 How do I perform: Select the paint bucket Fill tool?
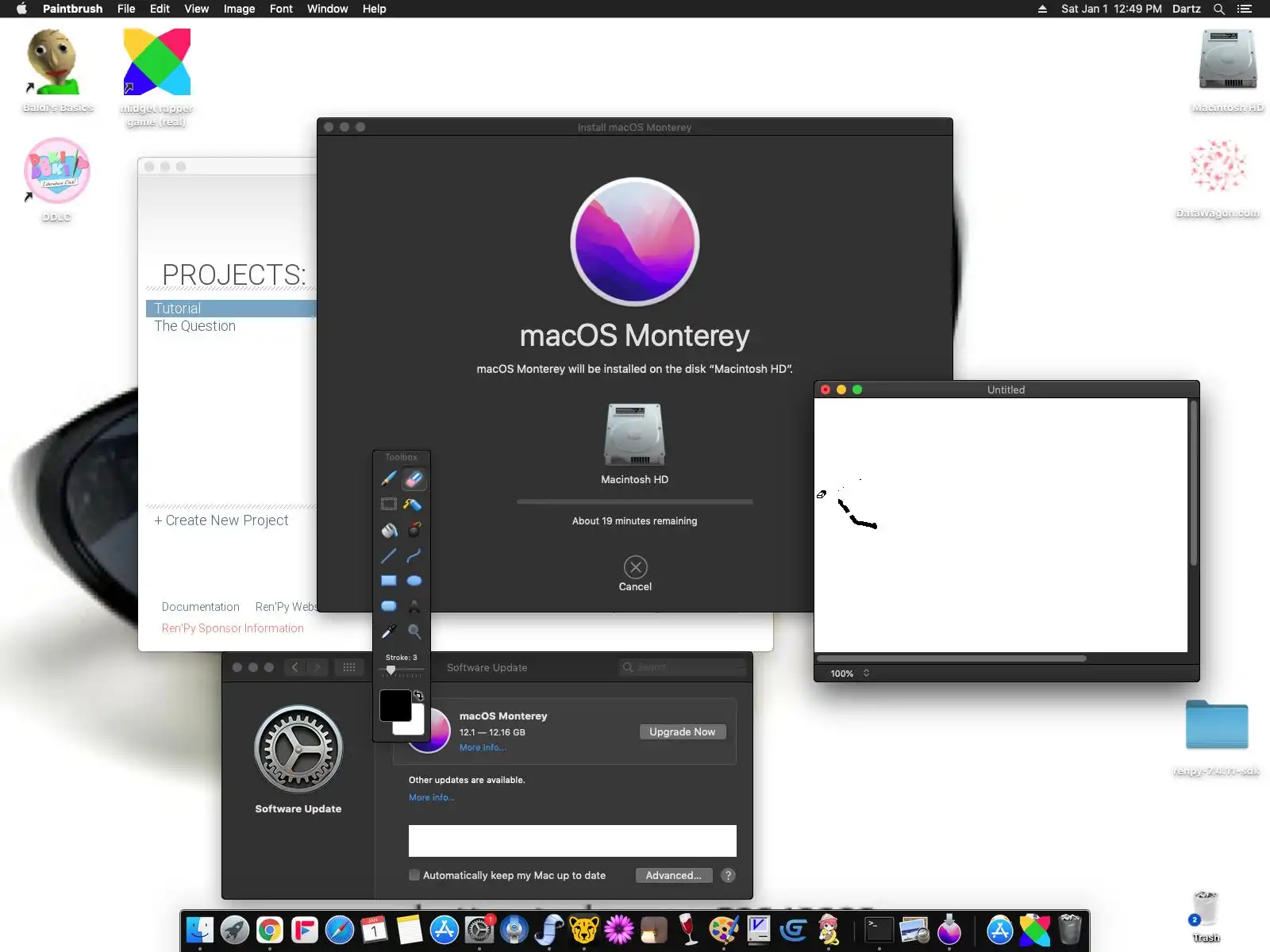pos(389,529)
